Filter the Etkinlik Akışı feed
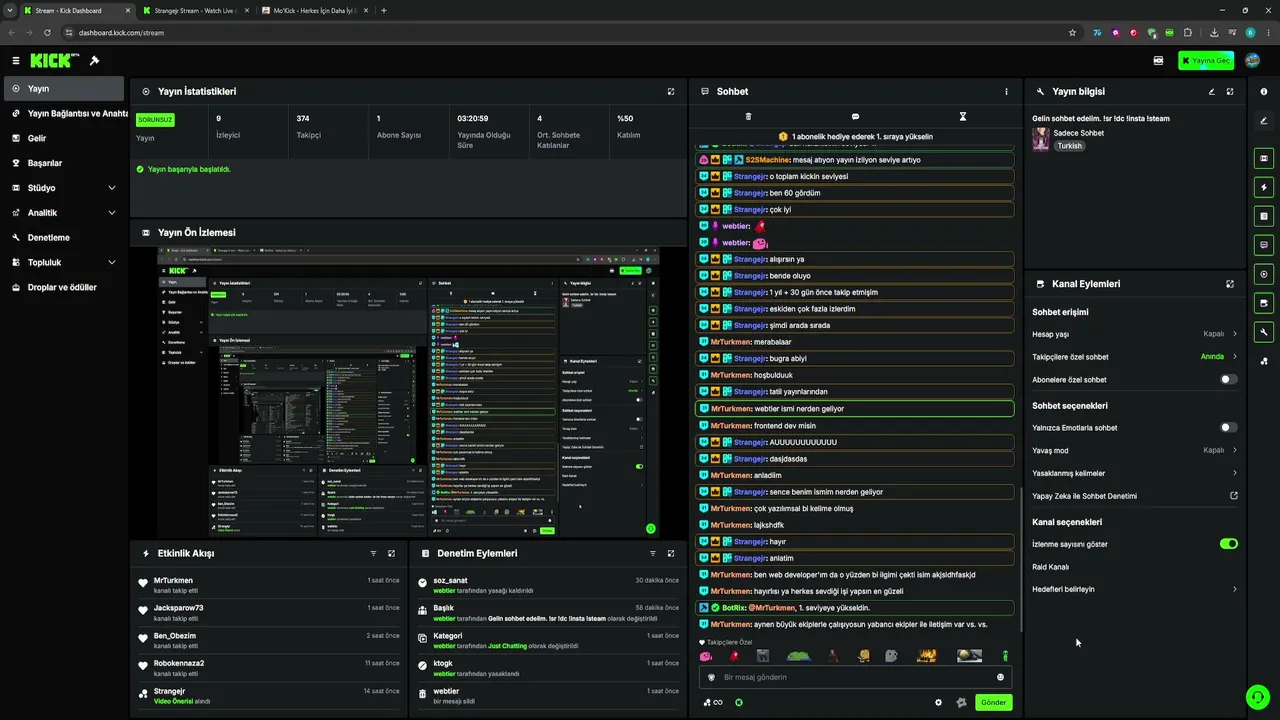This screenshot has width=1280, height=720. 373,553
